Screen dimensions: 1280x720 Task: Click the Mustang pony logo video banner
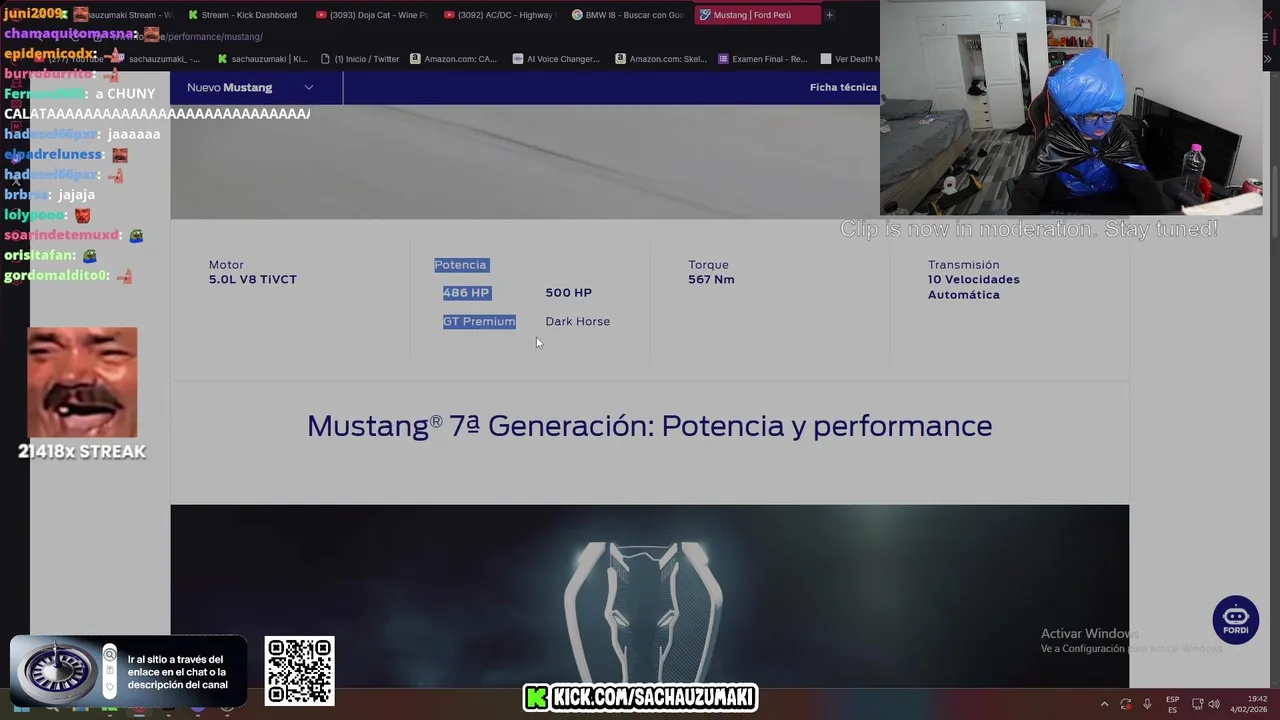(649, 597)
